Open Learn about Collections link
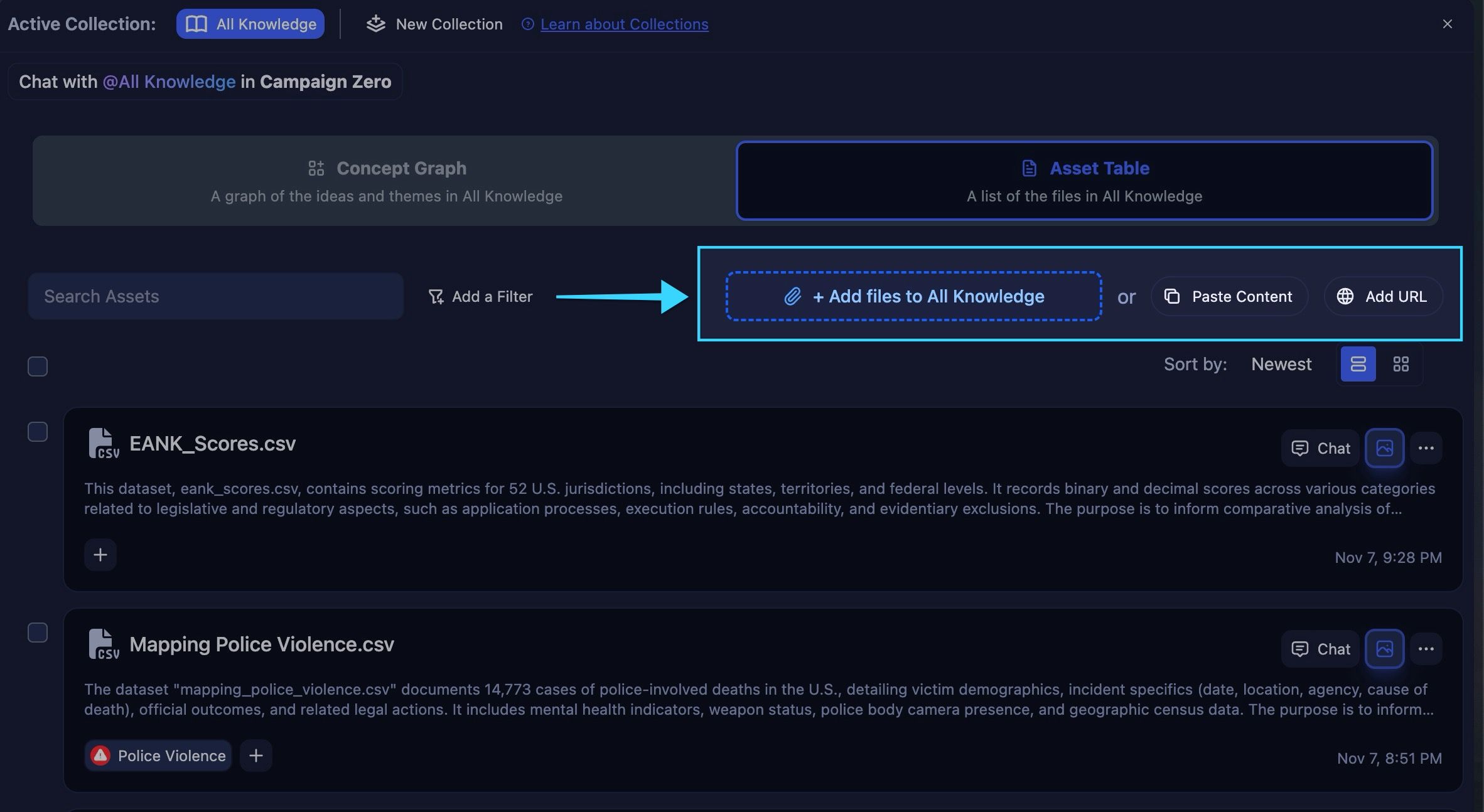Screen dimensions: 1484x812 pos(624,24)
